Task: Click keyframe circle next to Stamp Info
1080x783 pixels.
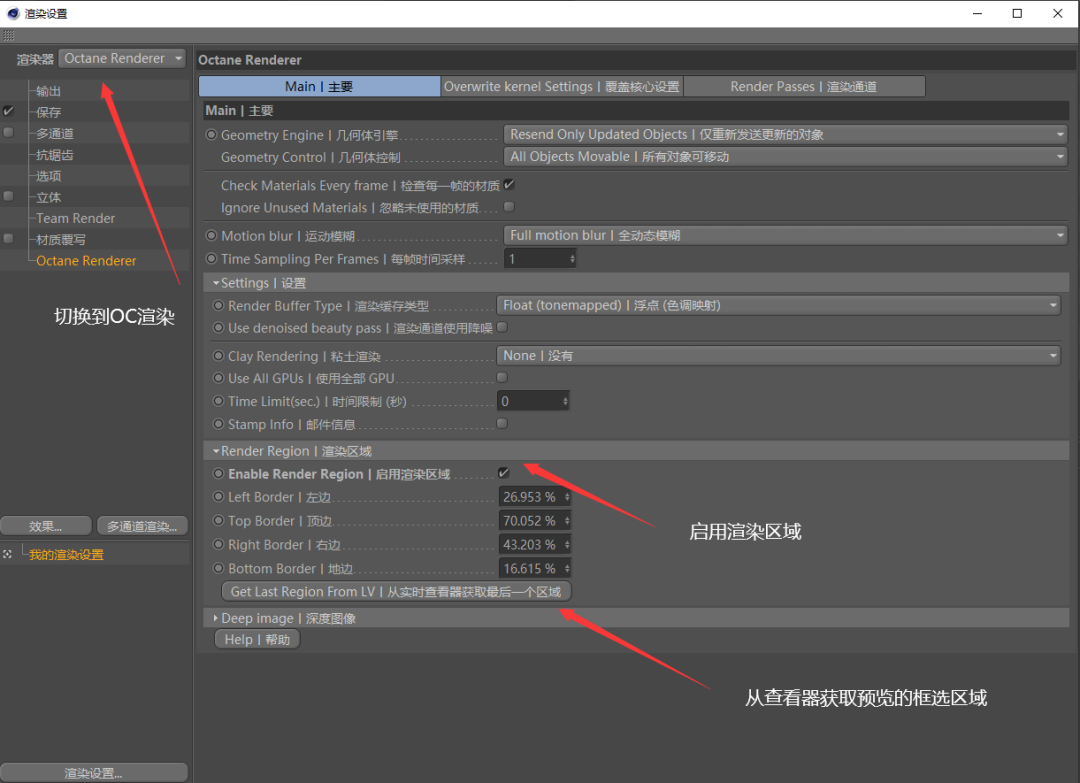Action: tap(218, 424)
